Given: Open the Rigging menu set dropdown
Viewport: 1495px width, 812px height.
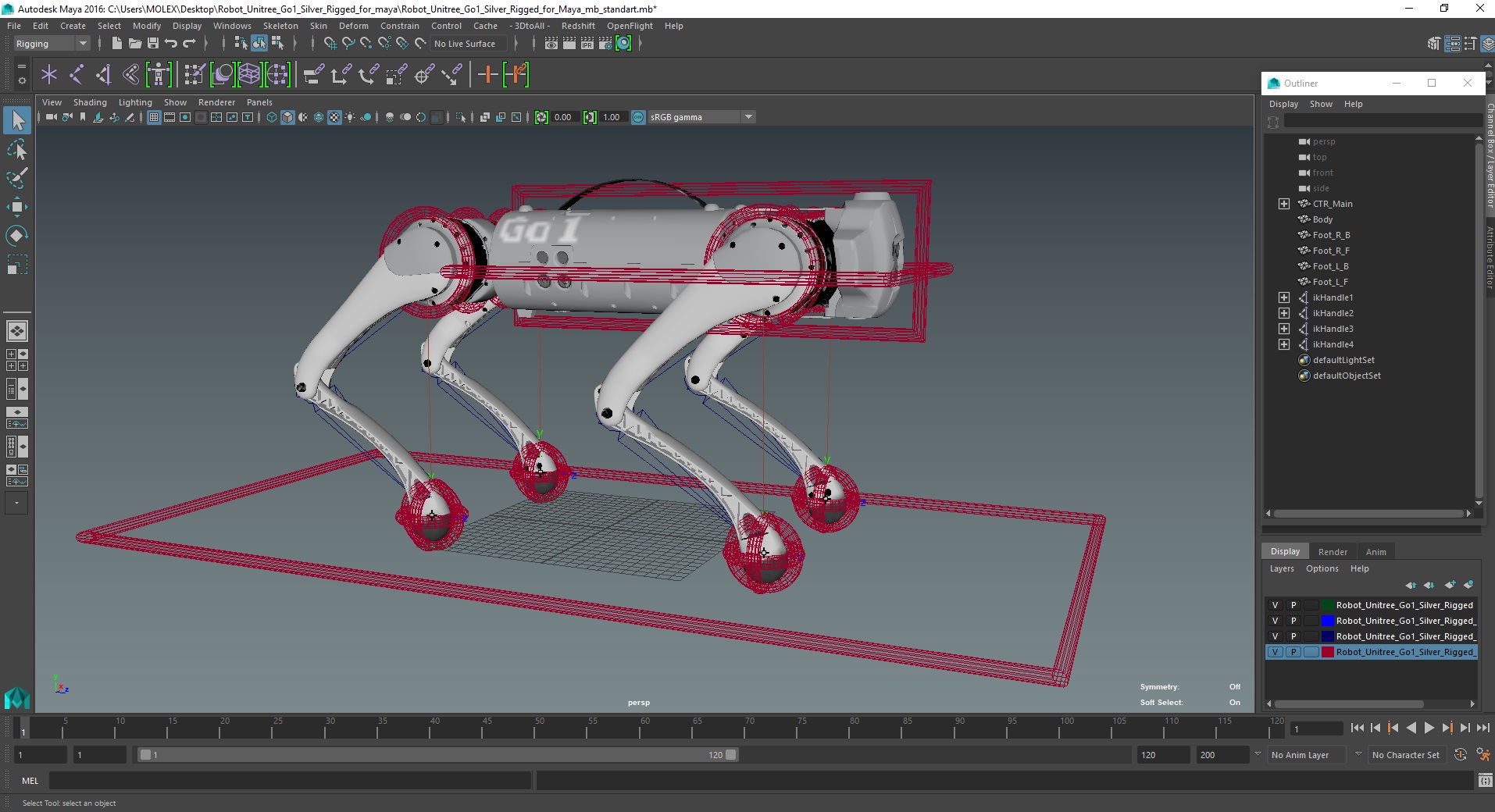Looking at the screenshot, I should pos(52,44).
